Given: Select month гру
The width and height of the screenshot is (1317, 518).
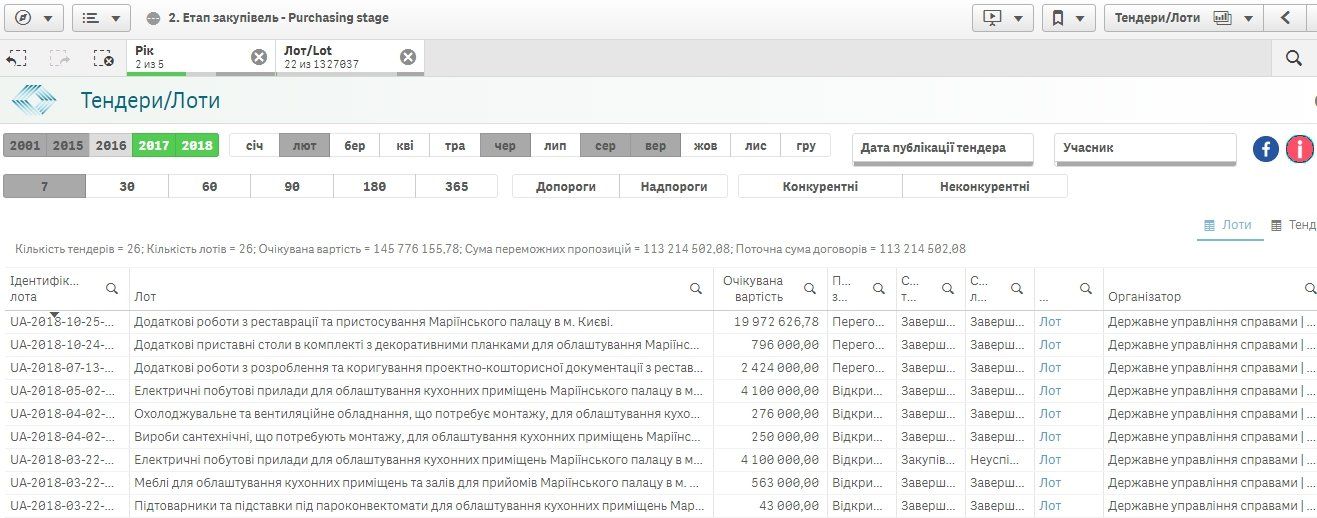Looking at the screenshot, I should pyautogui.click(x=806, y=145).
